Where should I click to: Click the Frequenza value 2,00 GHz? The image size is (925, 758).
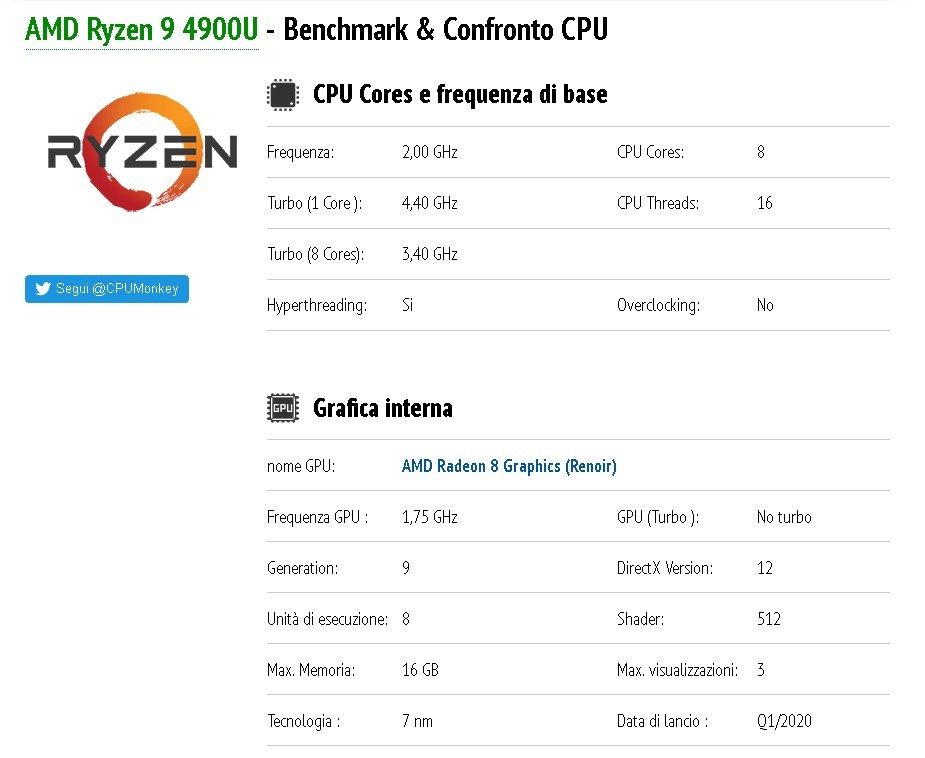[429, 153]
